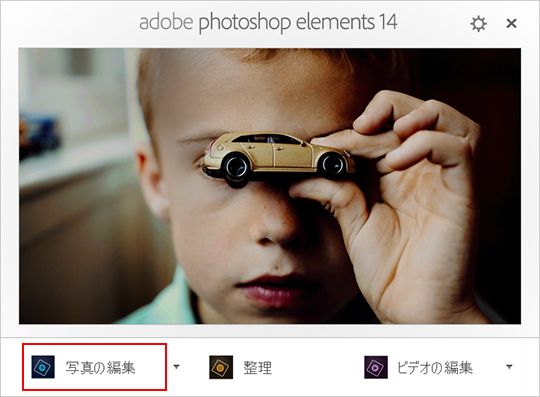Close the welcome screen with the X
Viewport: 540px width, 397px height.
coord(511,23)
